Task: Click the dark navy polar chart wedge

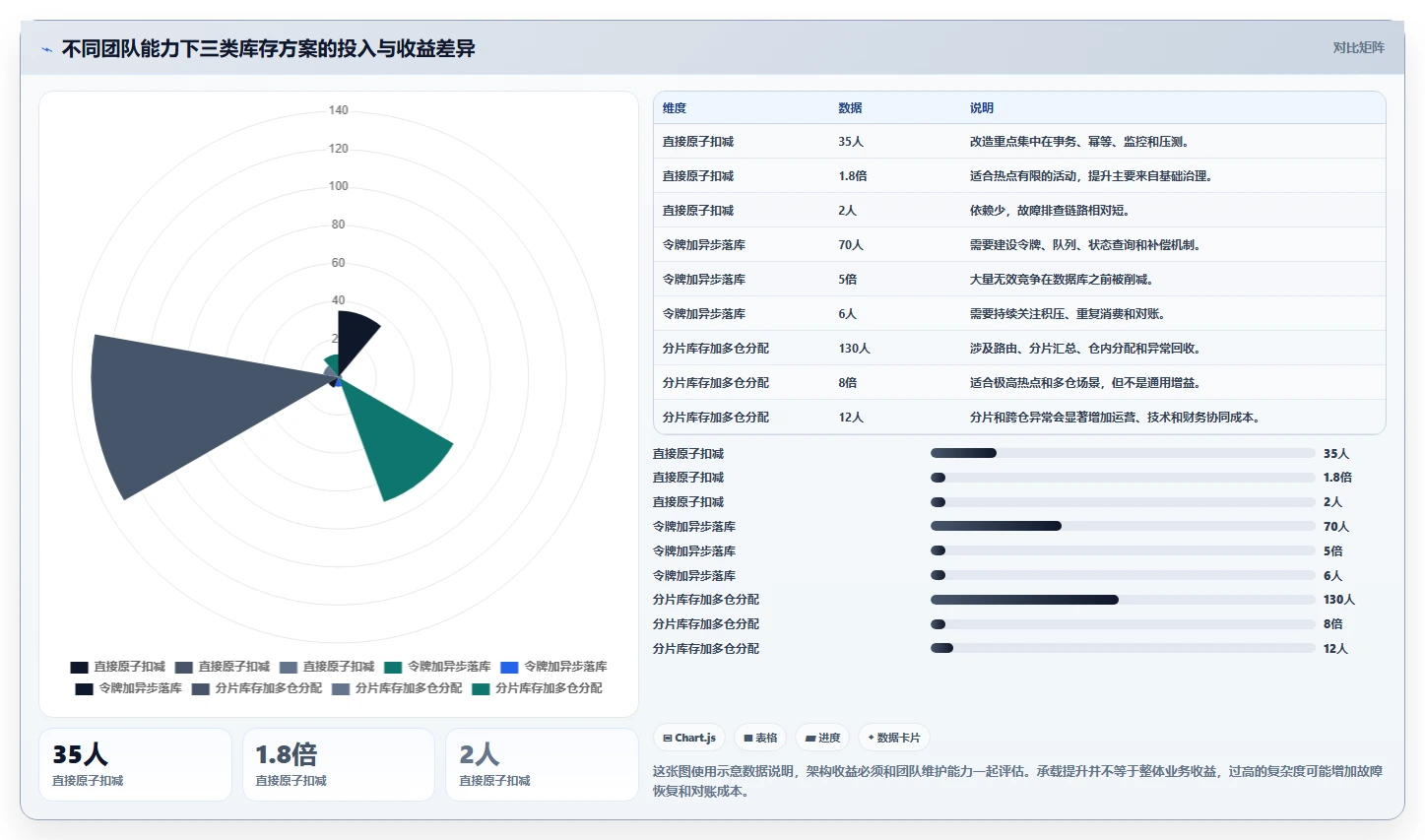Action: 355,340
